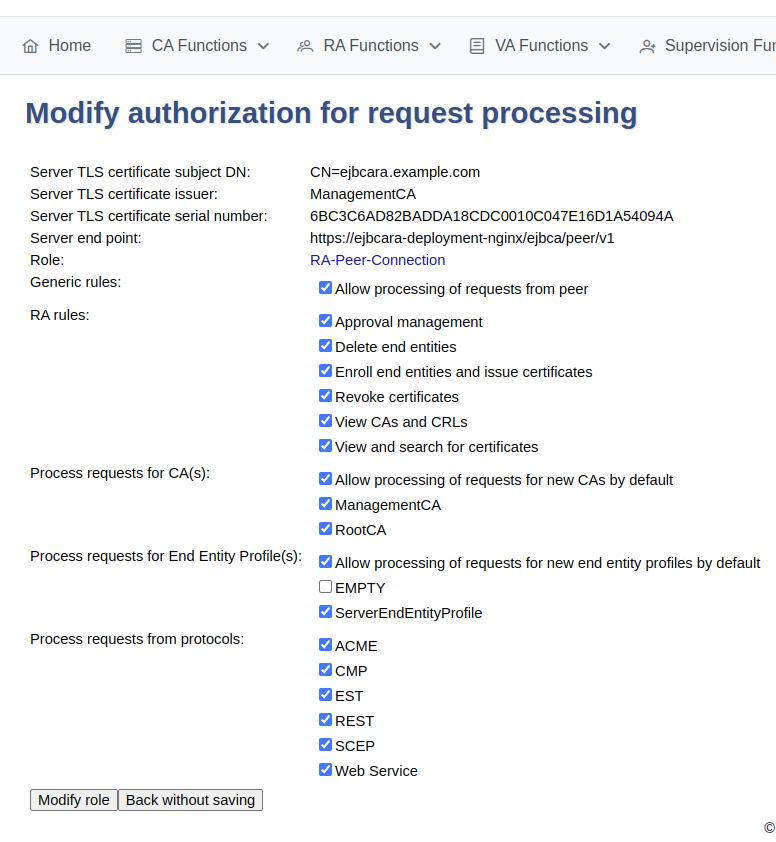Viewport: 776px width, 842px height.
Task: Click the Modify role button
Action: (x=74, y=800)
